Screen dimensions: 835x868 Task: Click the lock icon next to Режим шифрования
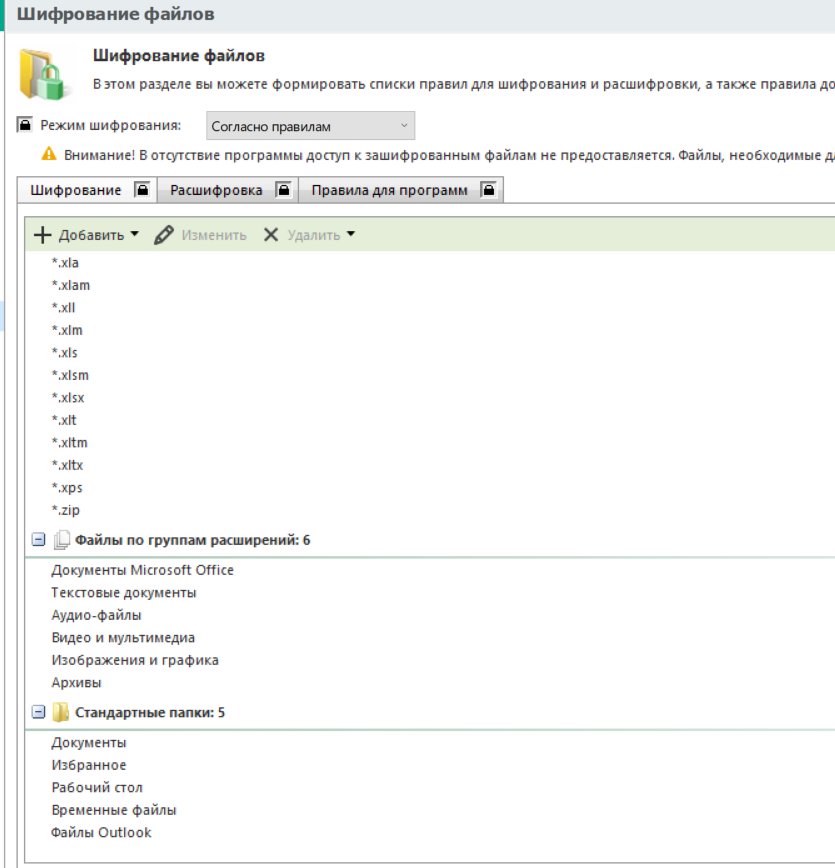coord(25,125)
